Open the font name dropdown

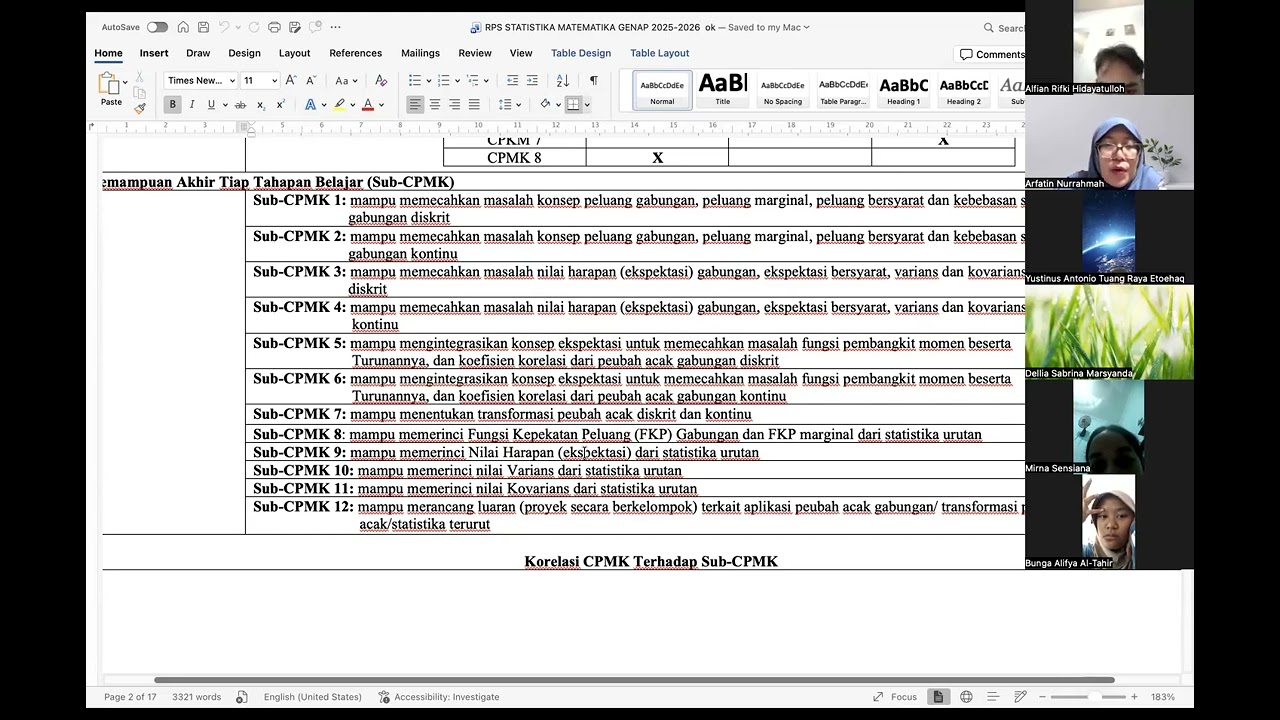(232, 81)
